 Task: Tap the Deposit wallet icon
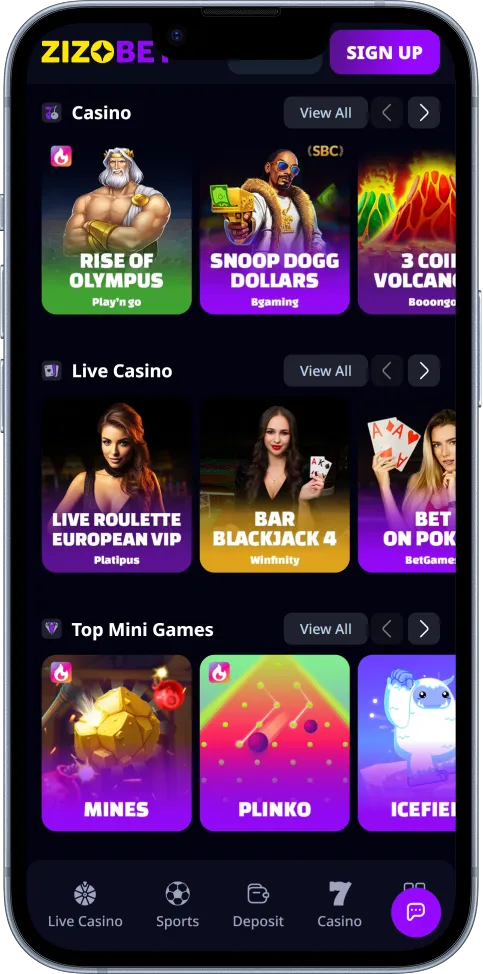click(258, 893)
